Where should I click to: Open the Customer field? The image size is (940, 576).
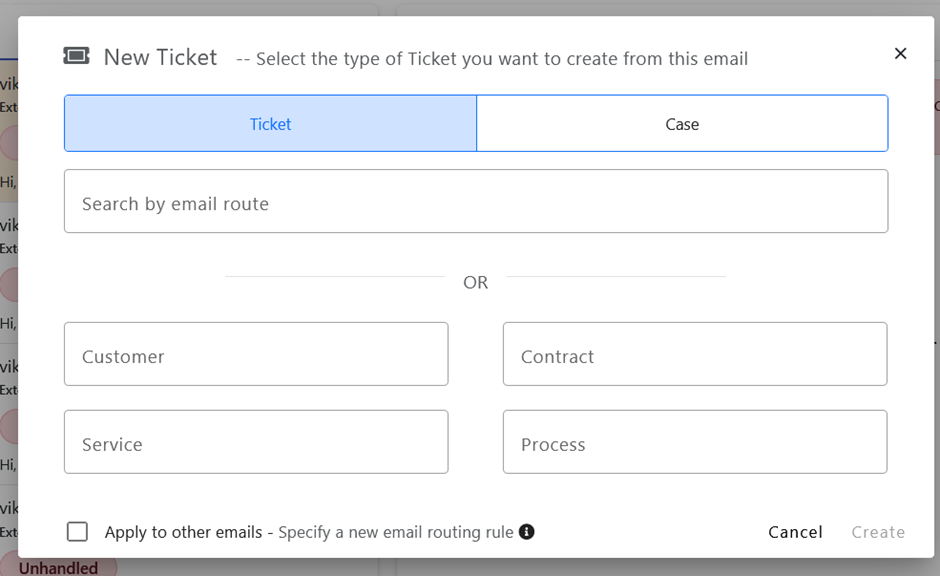(256, 355)
